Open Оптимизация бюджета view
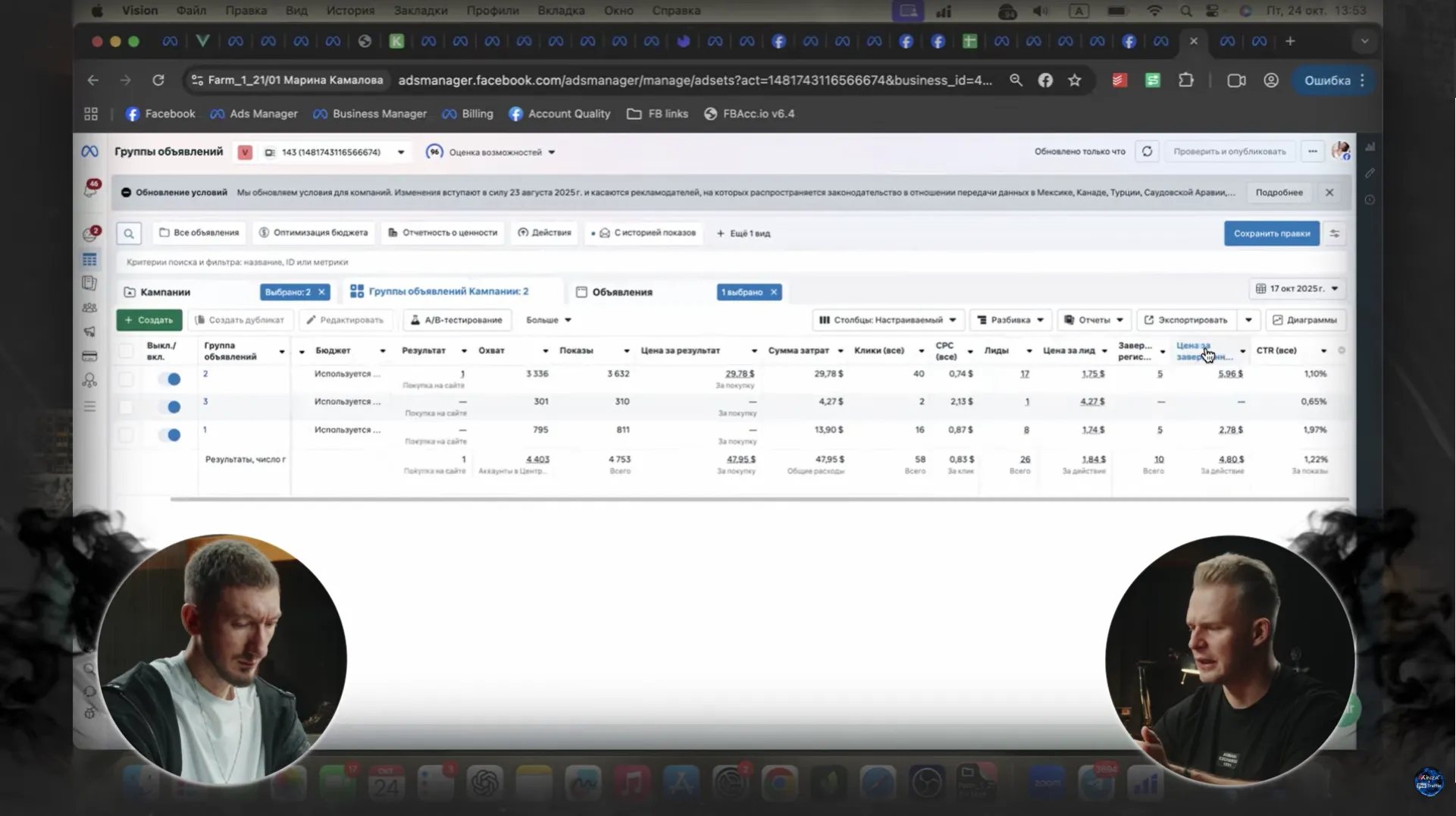This screenshot has width=1456, height=816. [x=314, y=233]
